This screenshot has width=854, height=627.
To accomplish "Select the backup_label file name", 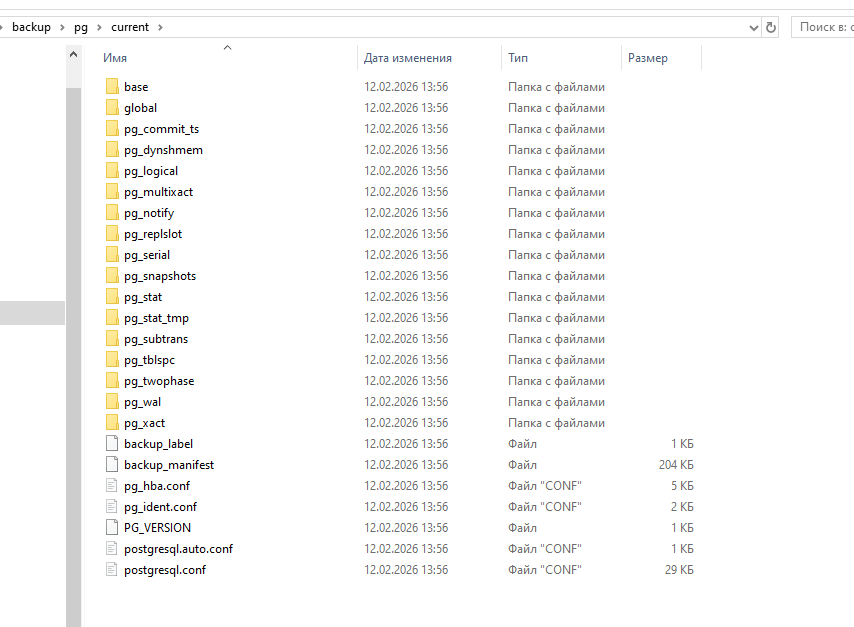I will (x=158, y=444).
